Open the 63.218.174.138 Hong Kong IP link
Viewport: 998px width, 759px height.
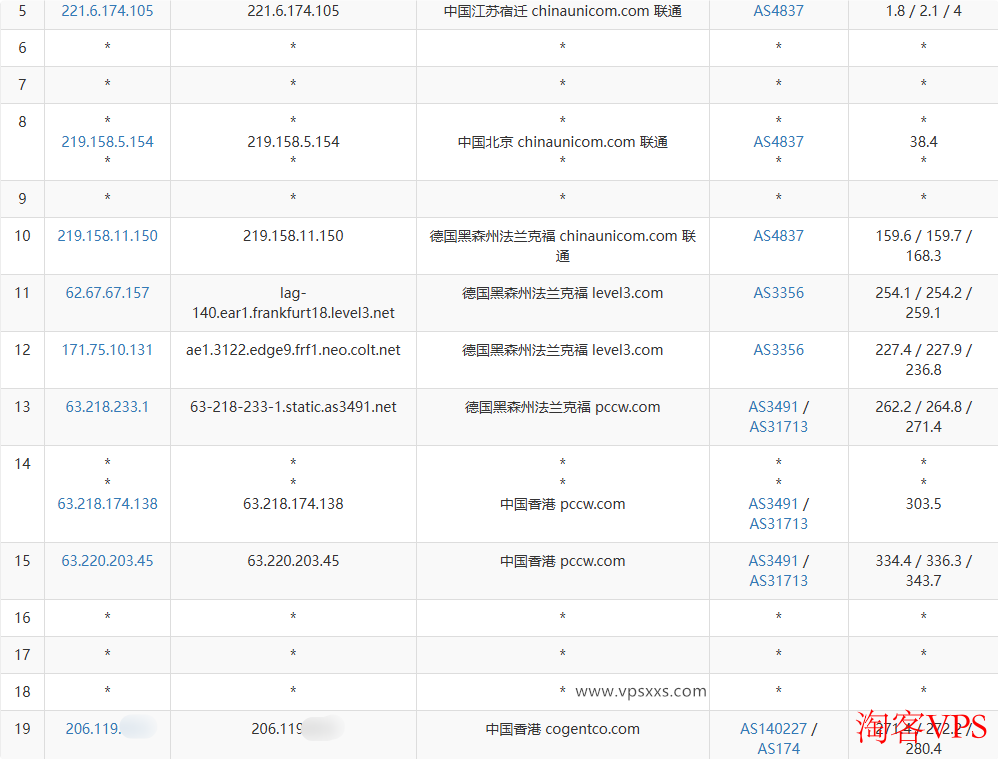pyautogui.click(x=107, y=503)
